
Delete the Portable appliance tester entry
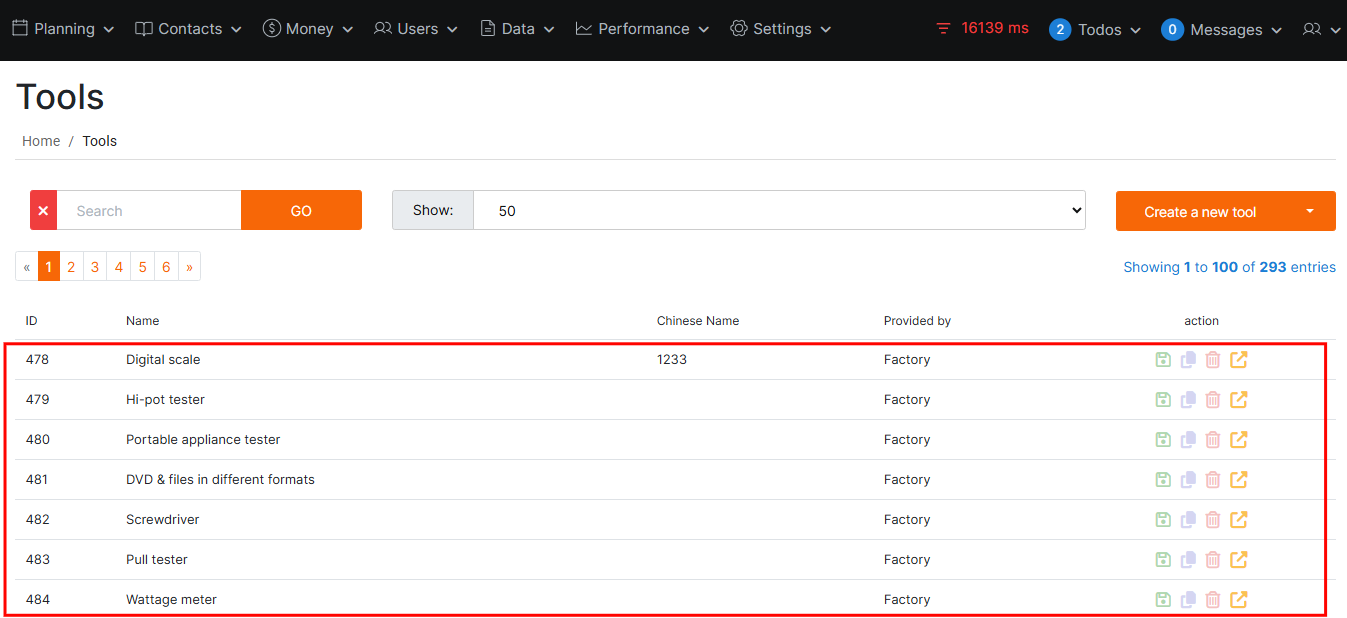(x=1213, y=440)
